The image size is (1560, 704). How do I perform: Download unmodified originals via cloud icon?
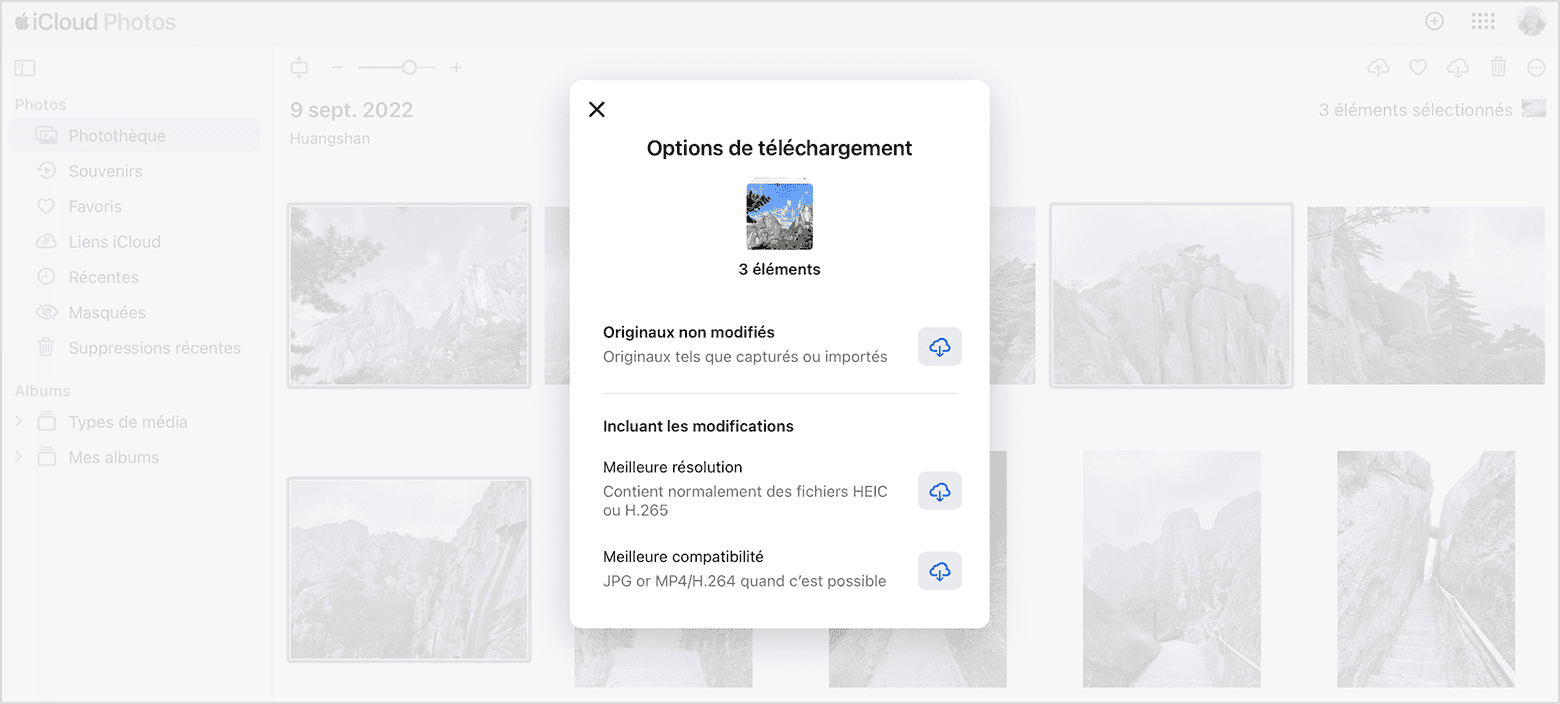tap(940, 347)
